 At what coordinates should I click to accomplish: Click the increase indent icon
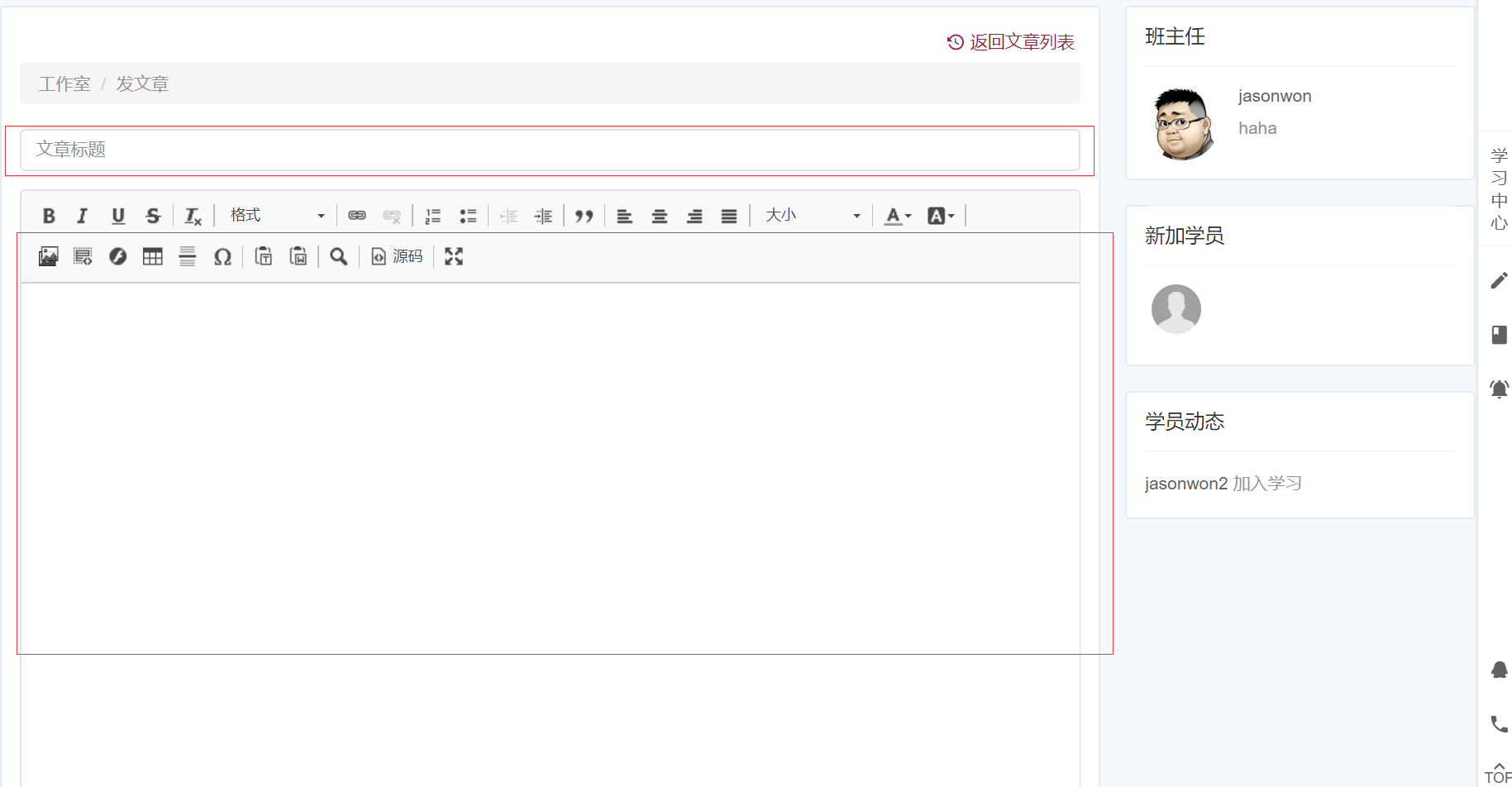pos(543,216)
